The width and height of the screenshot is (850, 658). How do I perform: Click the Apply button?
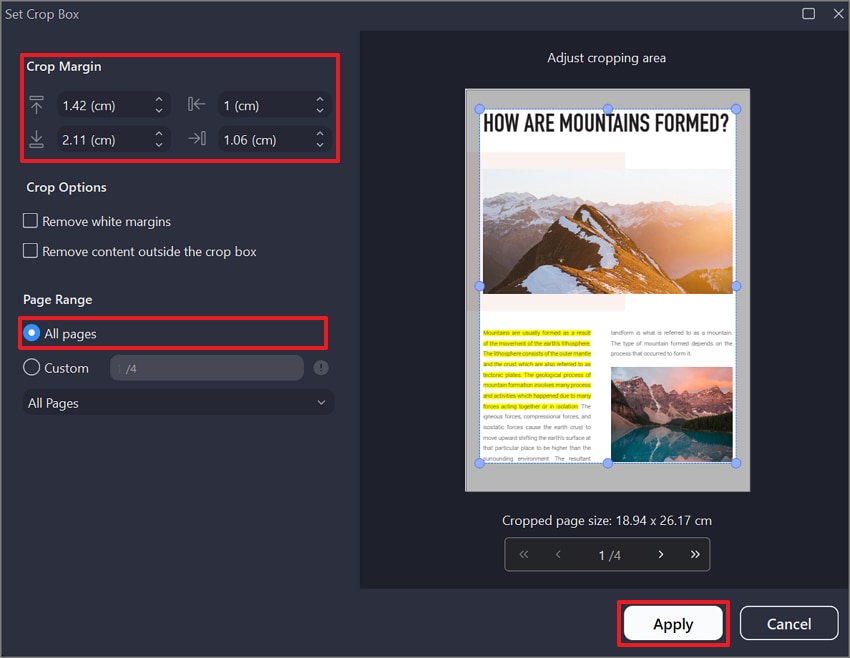tap(673, 624)
